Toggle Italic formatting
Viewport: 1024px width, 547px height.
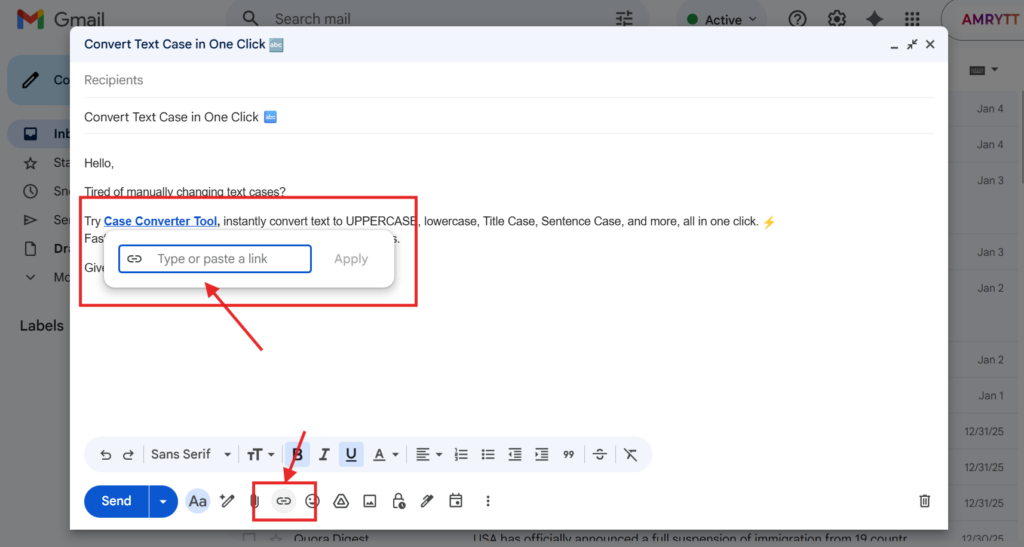click(324, 454)
